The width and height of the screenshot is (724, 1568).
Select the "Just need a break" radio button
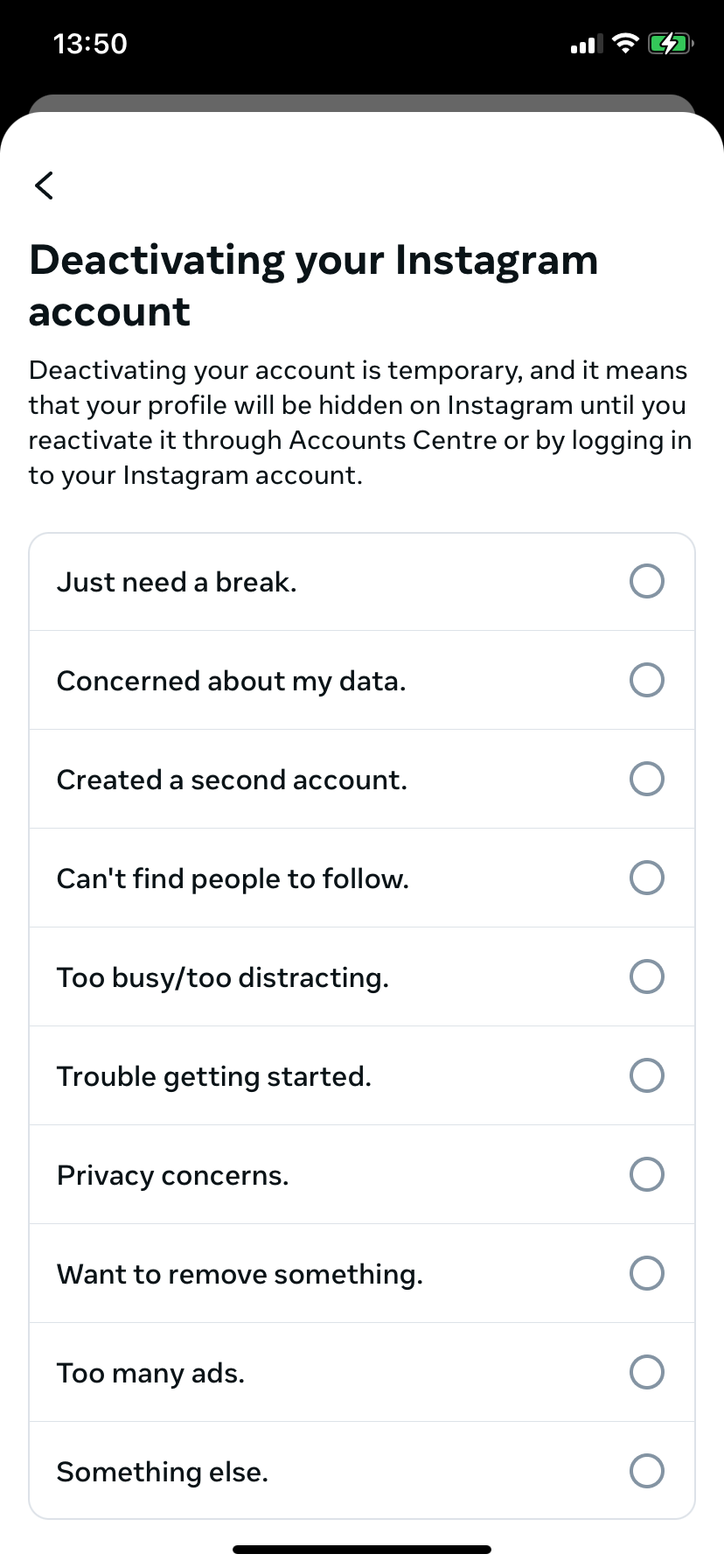[x=646, y=581]
